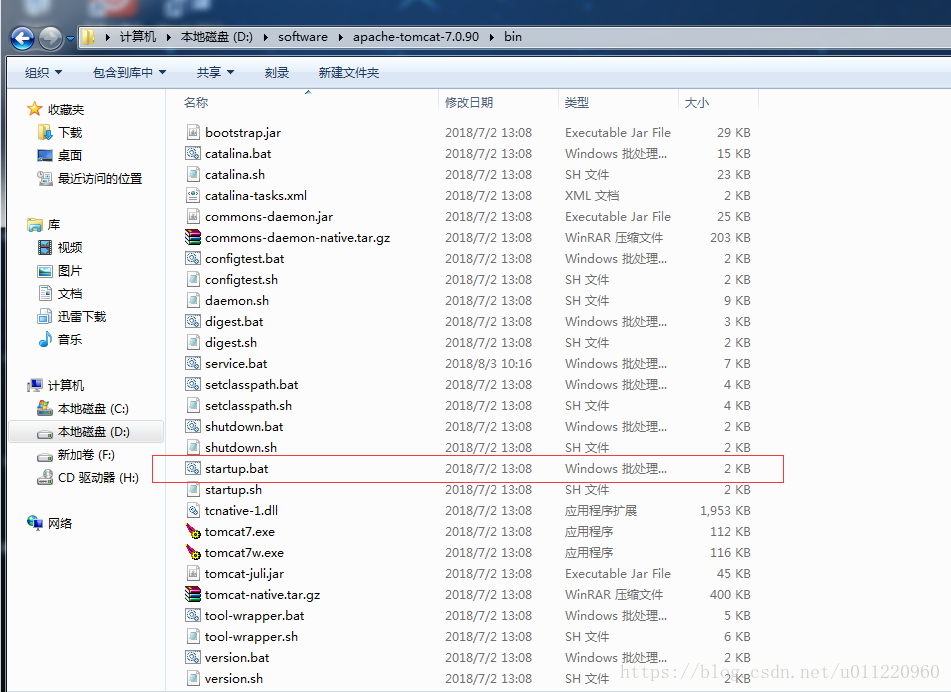Open the recent locations dropdown arrow

70,39
